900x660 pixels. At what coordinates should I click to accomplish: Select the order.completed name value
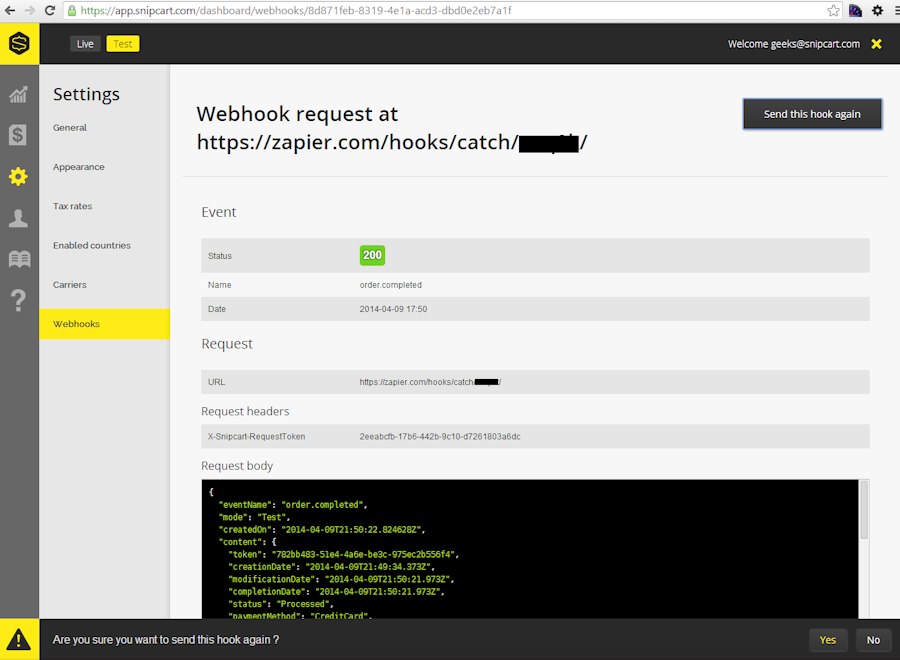[x=391, y=285]
